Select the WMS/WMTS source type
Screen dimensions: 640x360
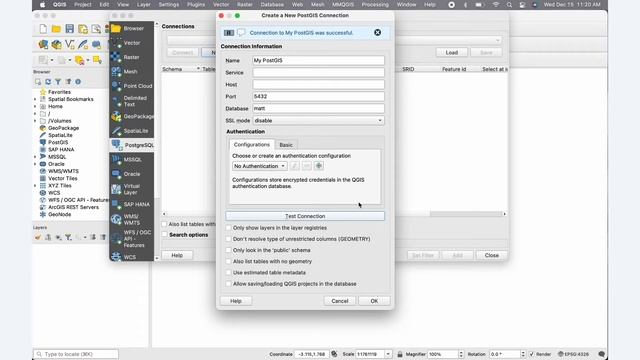pyautogui.click(x=132, y=220)
